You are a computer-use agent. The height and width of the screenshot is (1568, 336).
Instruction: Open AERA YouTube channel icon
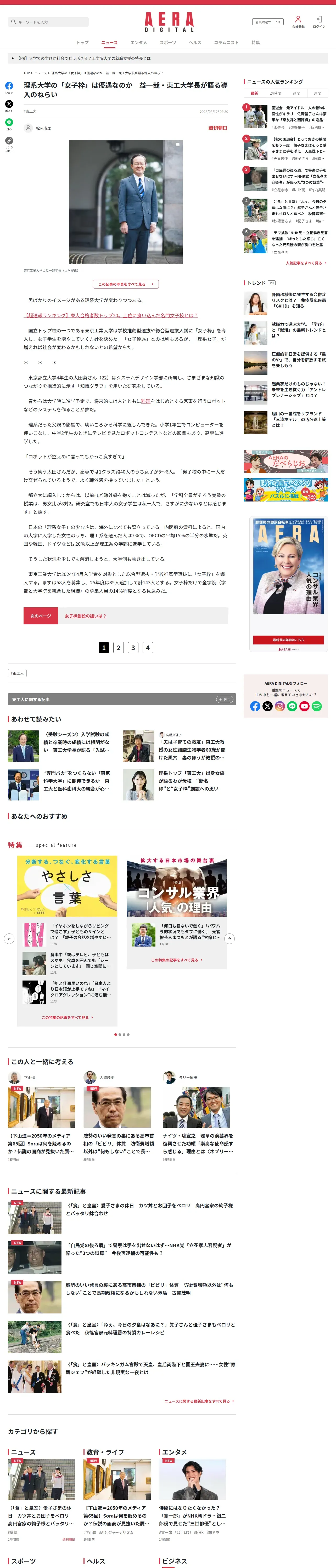tap(304, 706)
